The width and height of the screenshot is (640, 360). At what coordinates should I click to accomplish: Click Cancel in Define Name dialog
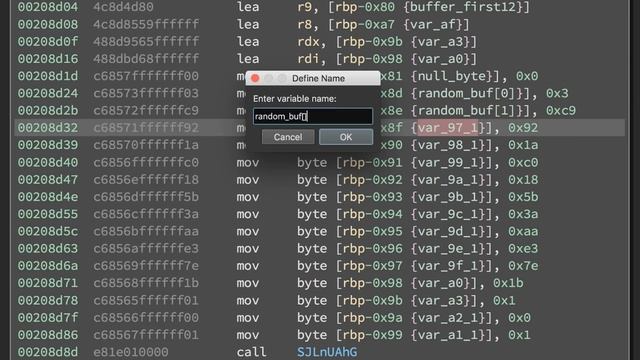[288, 137]
